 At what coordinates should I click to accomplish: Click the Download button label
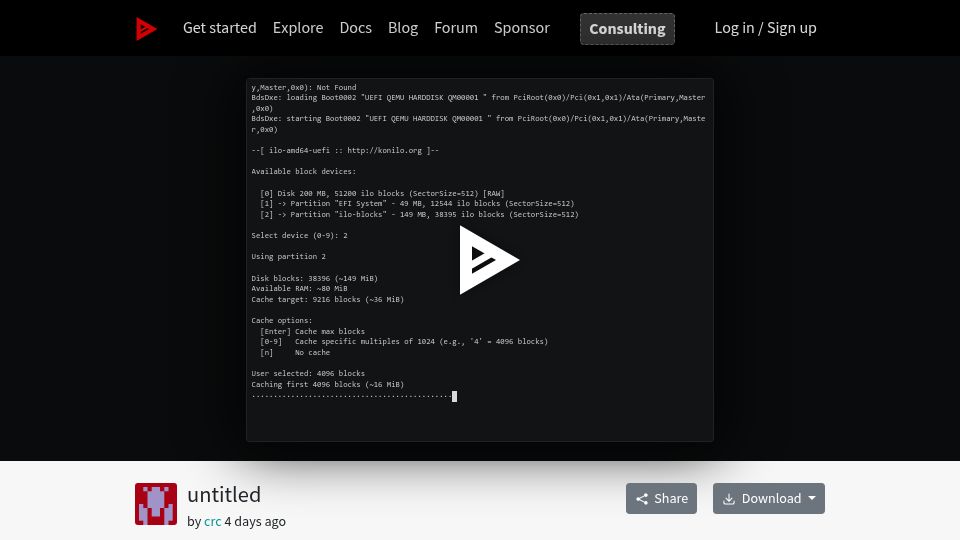(x=771, y=498)
